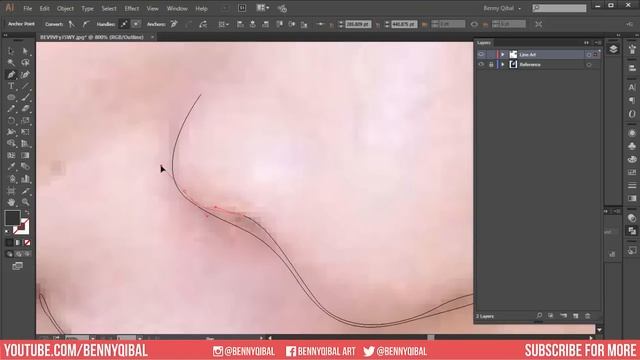Collapse the Layers panel with double arrows
This screenshot has height=360, width=640.
click(587, 42)
